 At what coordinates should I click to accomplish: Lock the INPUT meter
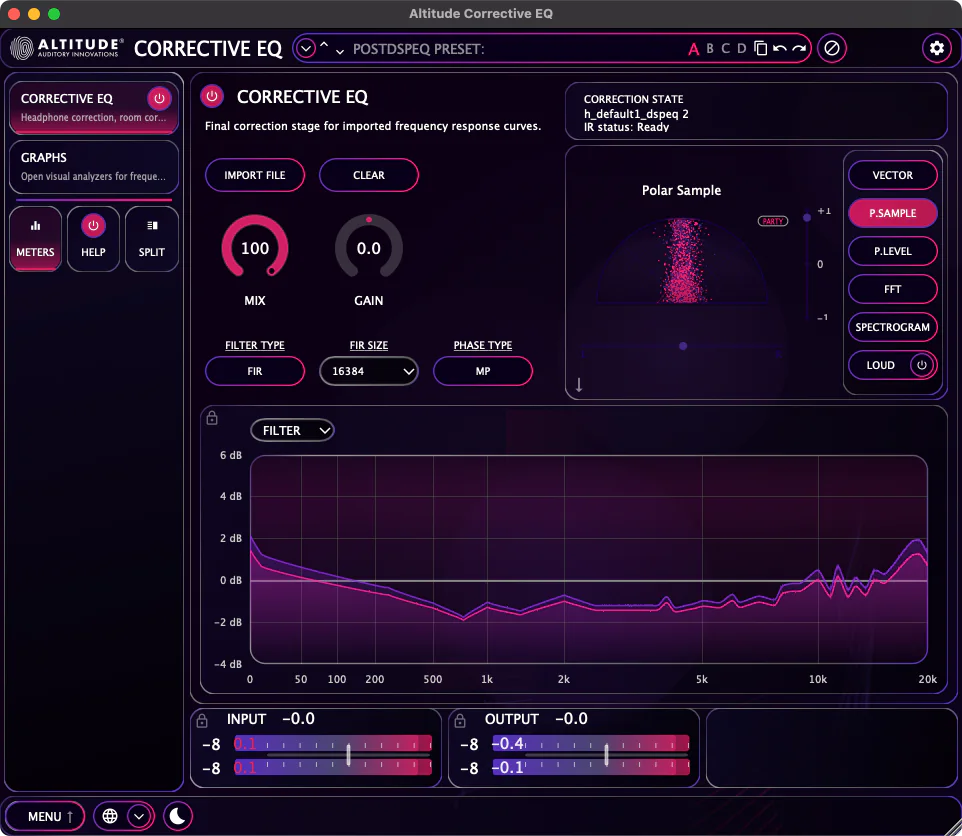coord(202,721)
